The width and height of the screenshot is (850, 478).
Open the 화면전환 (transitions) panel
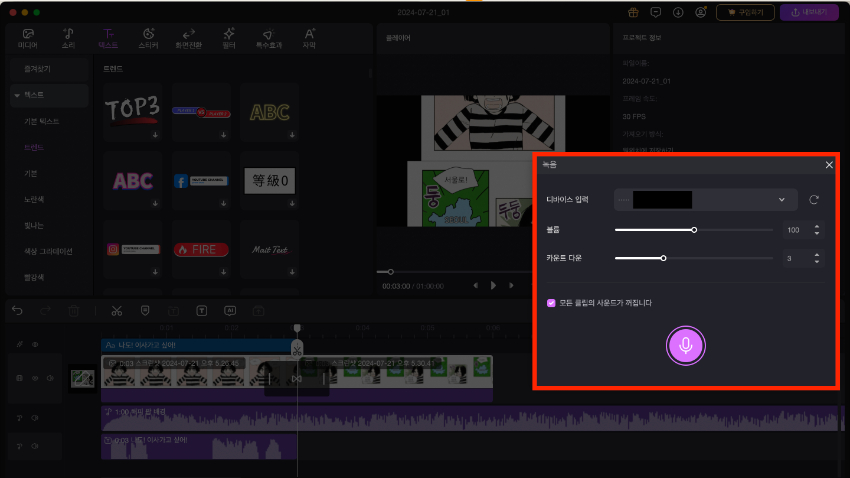(x=189, y=38)
